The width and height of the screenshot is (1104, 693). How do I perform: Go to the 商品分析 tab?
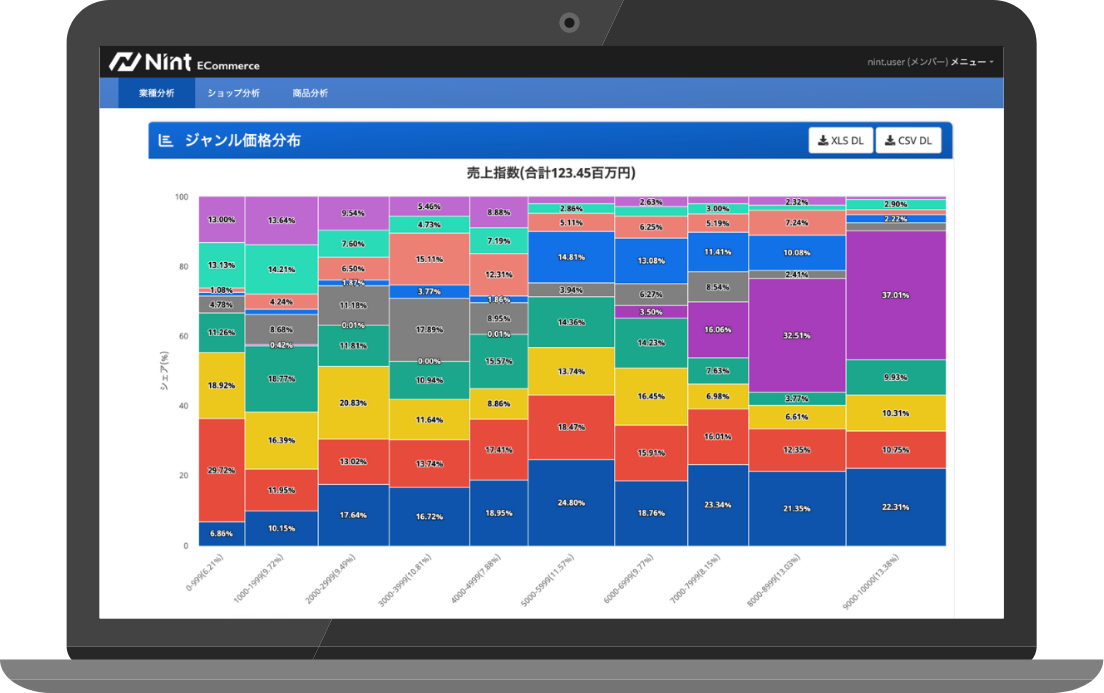point(310,93)
